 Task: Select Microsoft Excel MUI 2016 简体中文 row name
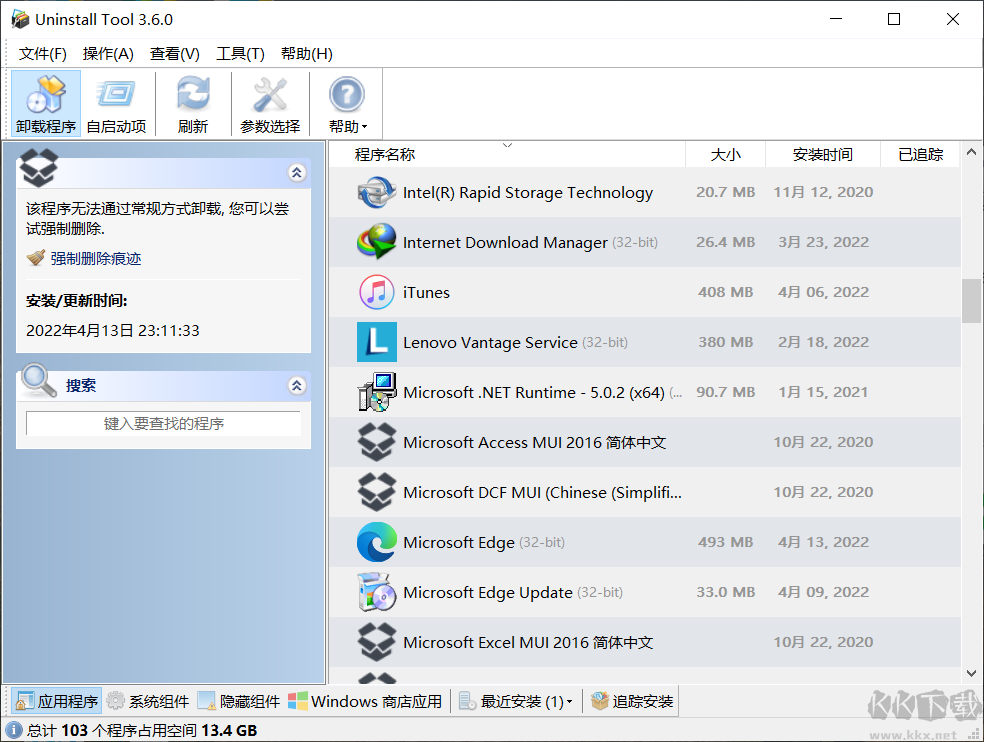point(528,643)
